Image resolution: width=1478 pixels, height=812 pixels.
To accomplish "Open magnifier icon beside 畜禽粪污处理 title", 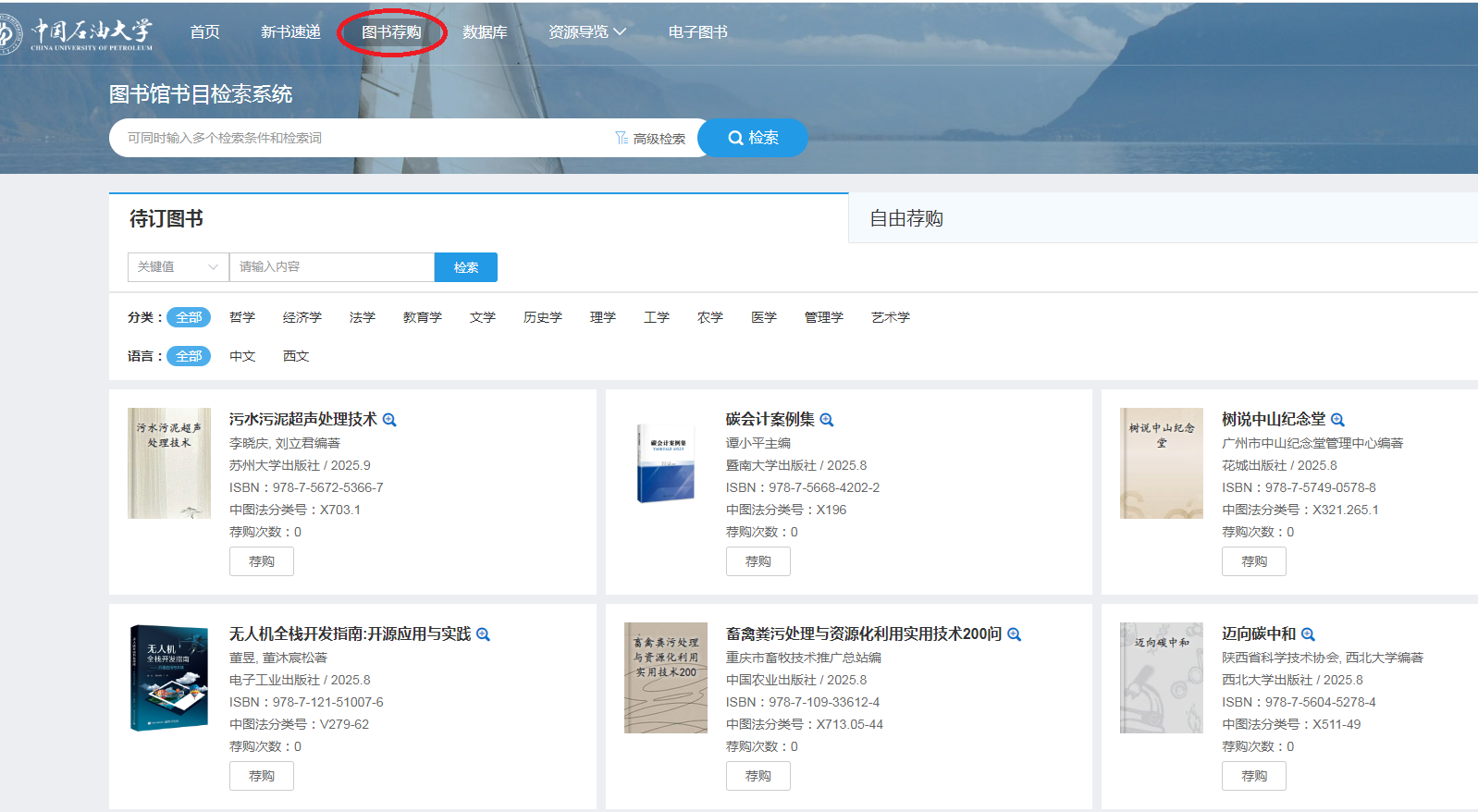I will [1014, 634].
